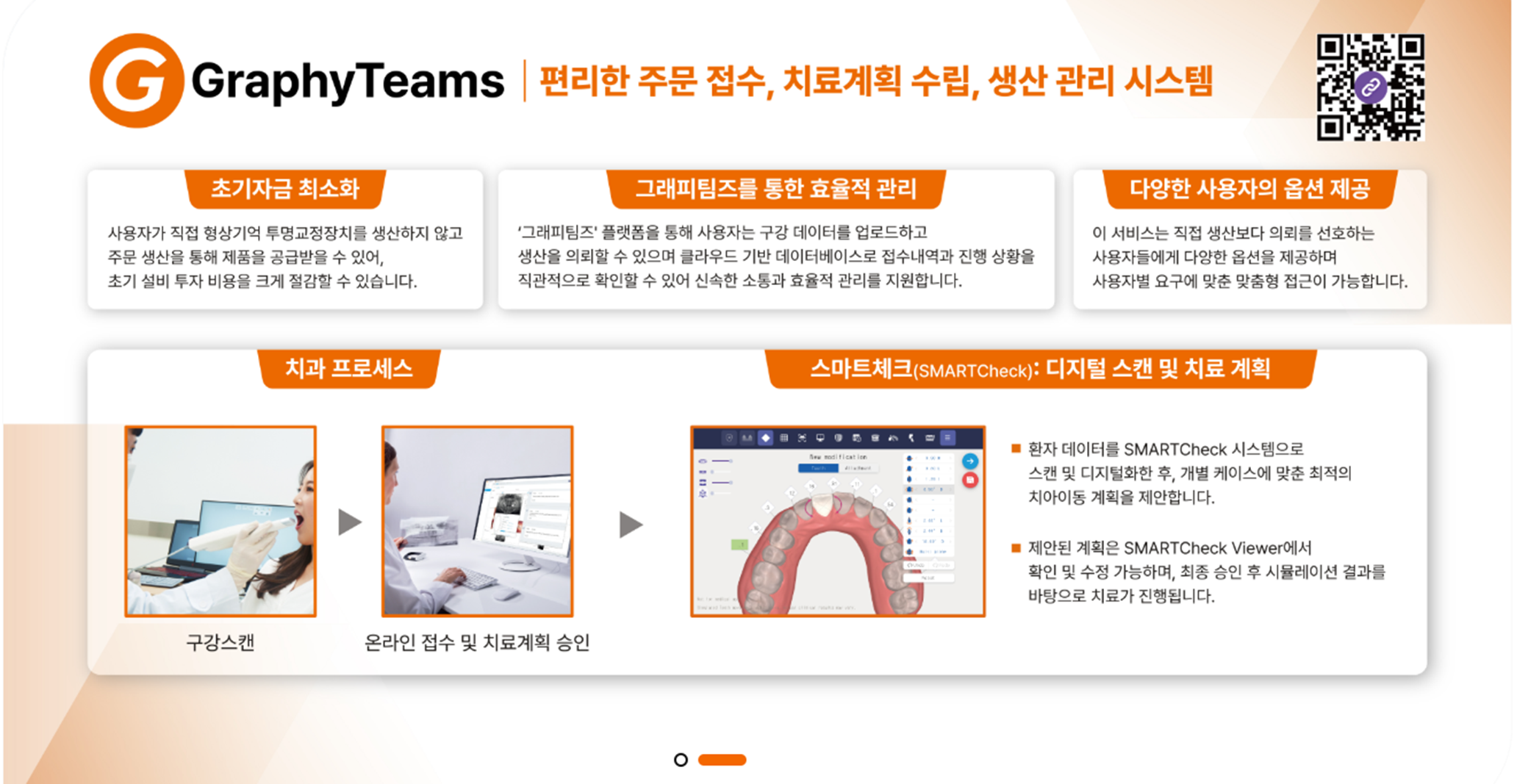Click first play arrow between process photos

350,522
